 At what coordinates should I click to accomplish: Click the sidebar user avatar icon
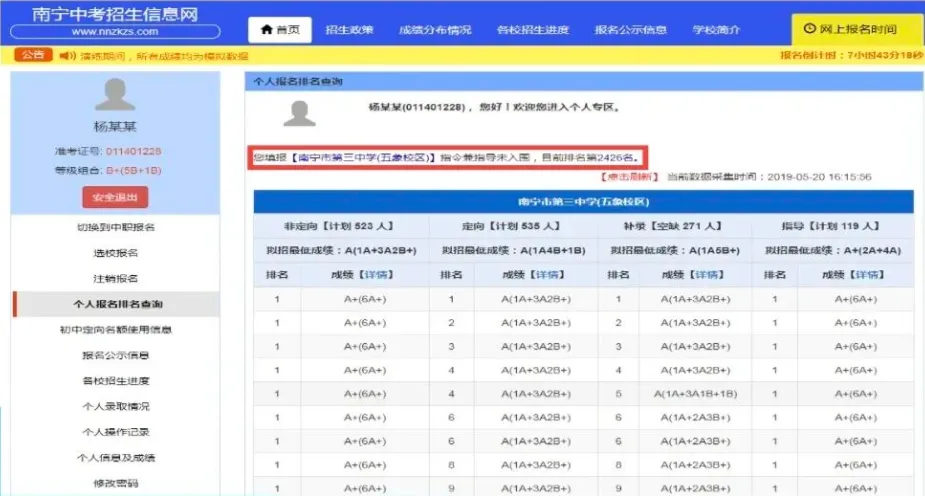pyautogui.click(x=115, y=94)
